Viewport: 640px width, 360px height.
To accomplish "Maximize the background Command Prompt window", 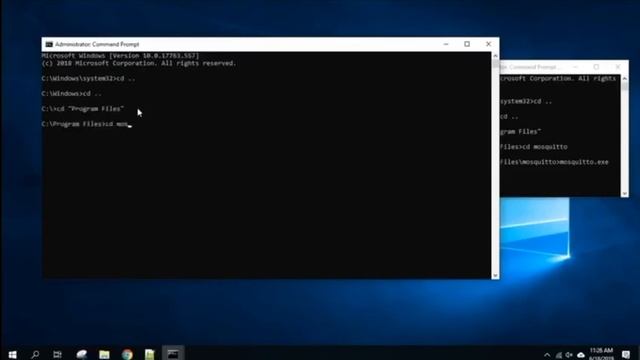I will (596, 67).
